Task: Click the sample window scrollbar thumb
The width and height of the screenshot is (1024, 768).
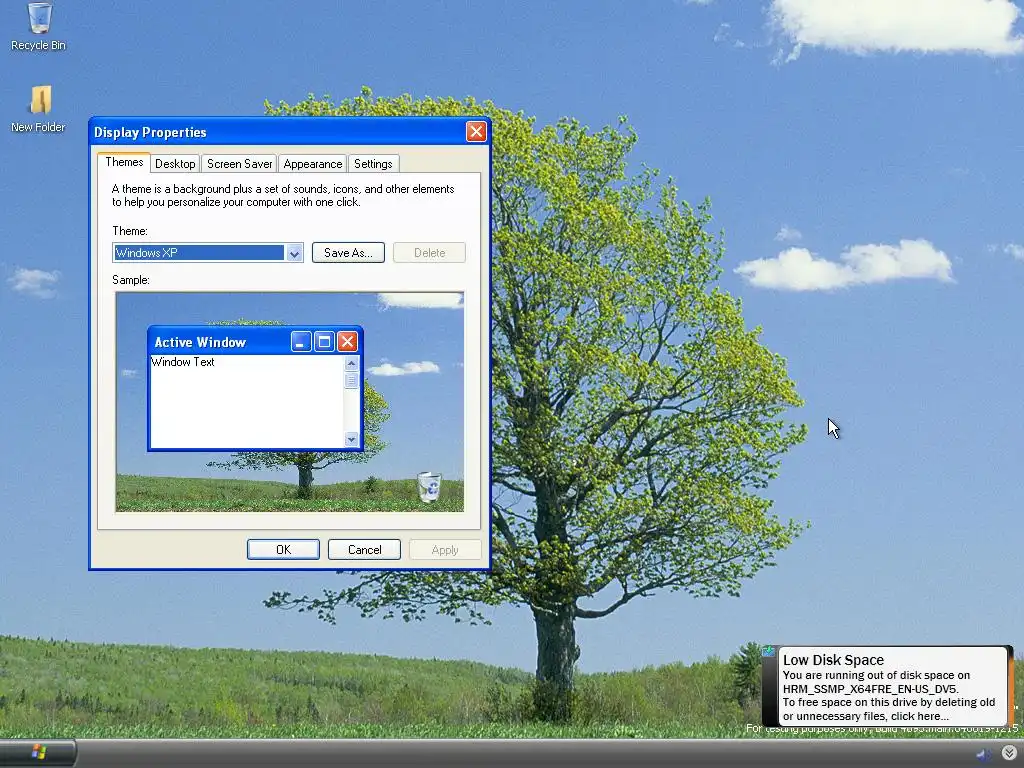Action: click(351, 379)
